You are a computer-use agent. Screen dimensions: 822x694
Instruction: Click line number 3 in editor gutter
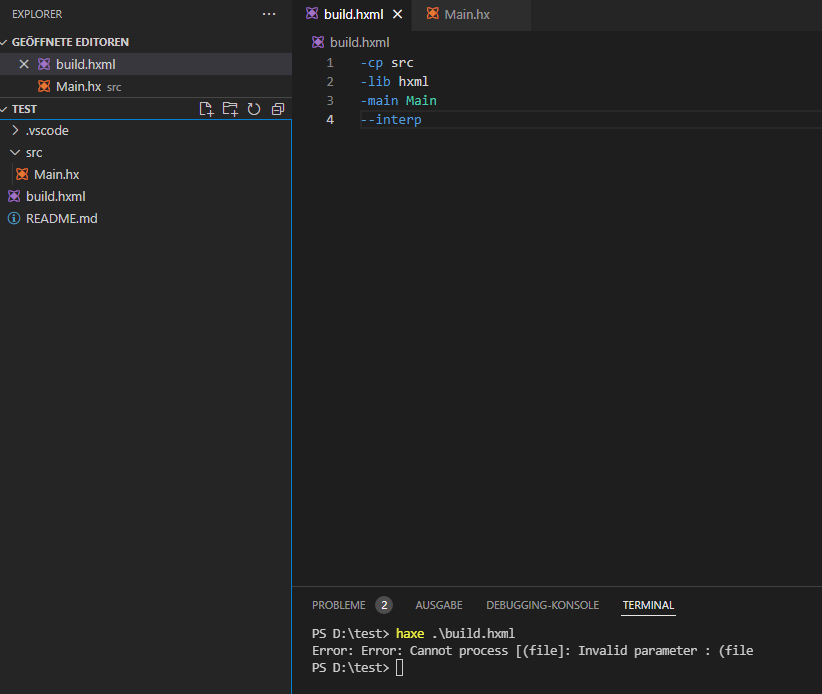[330, 101]
